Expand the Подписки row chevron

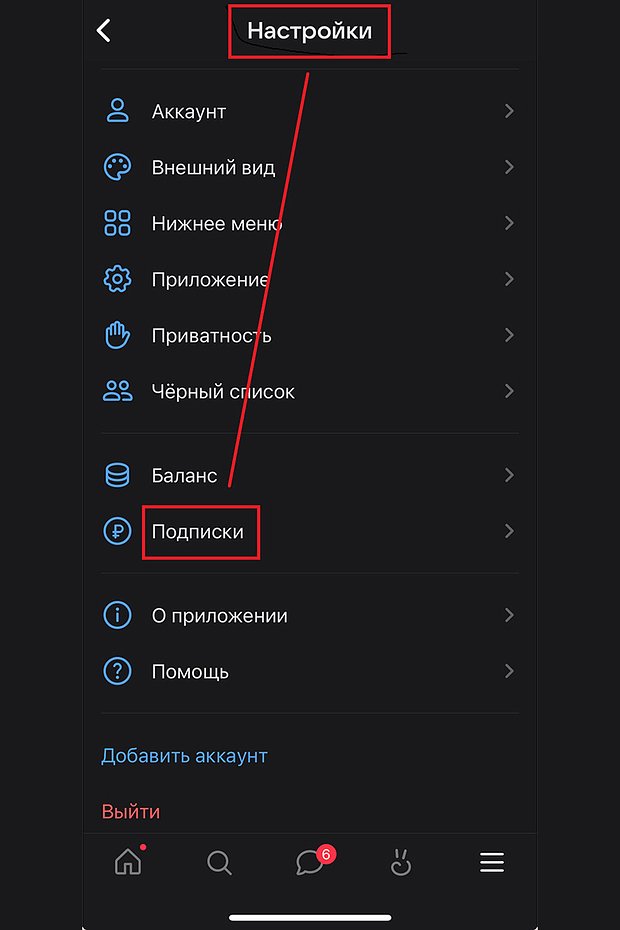click(x=509, y=531)
